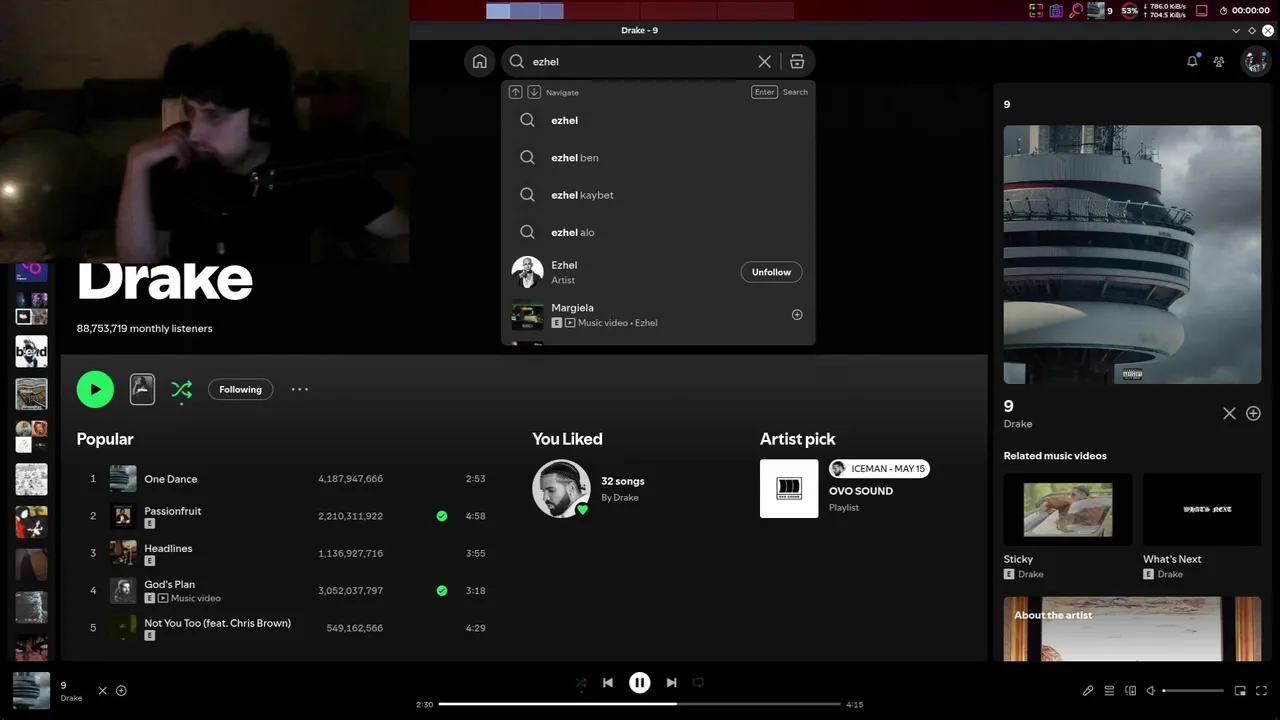Adjust the volume slider

pos(1193,691)
